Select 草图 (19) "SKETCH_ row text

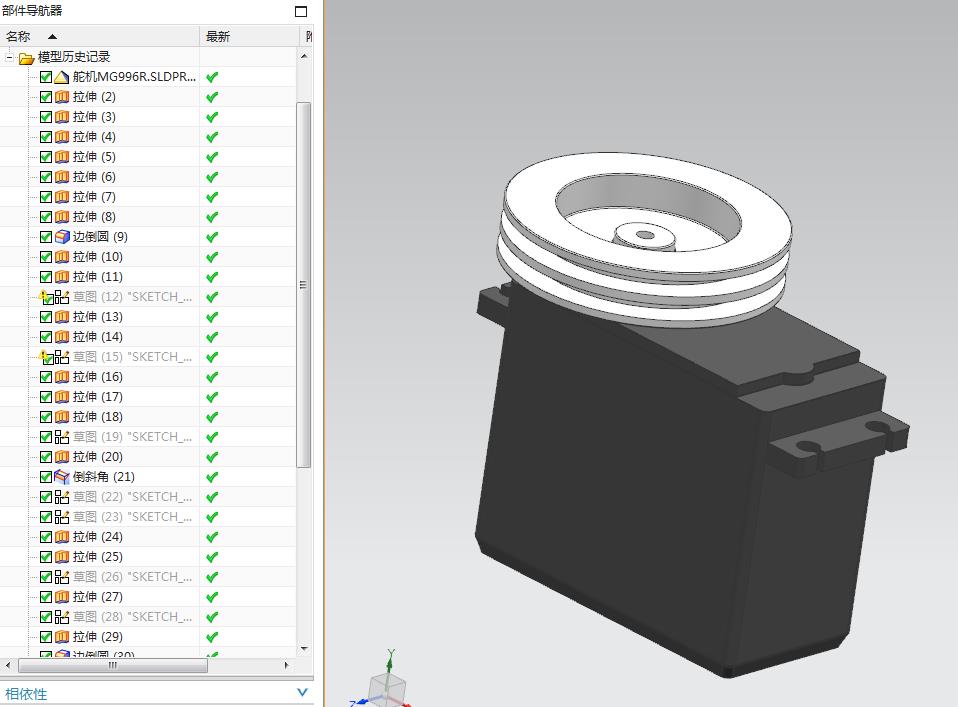[x=132, y=437]
